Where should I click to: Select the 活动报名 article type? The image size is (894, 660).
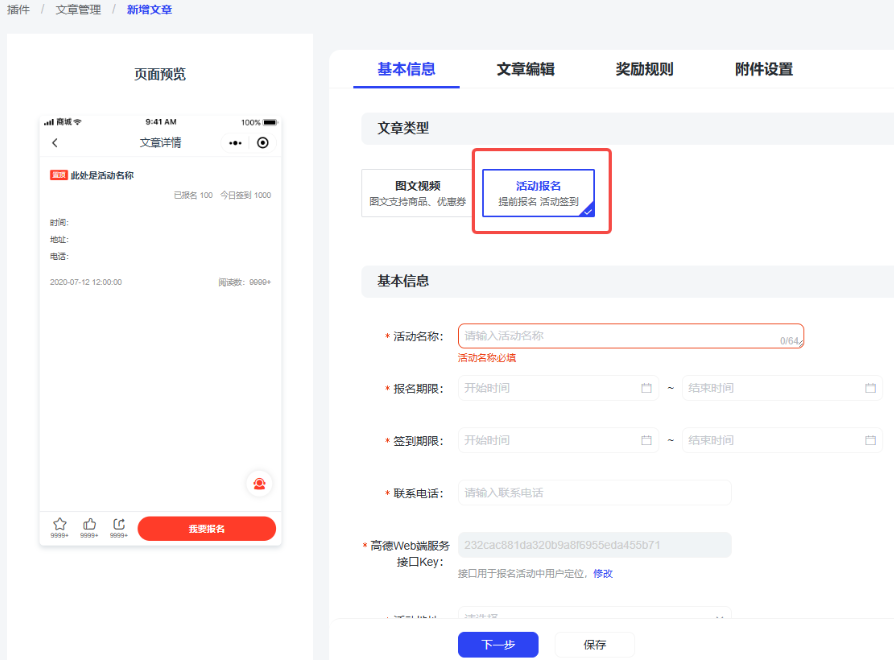point(538,193)
